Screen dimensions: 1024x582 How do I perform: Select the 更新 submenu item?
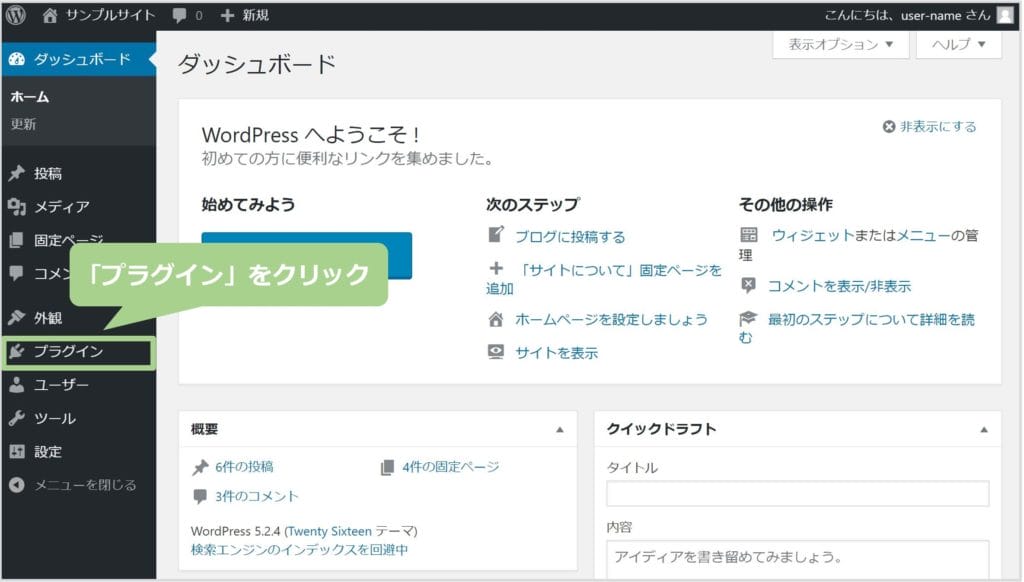pos(24,125)
